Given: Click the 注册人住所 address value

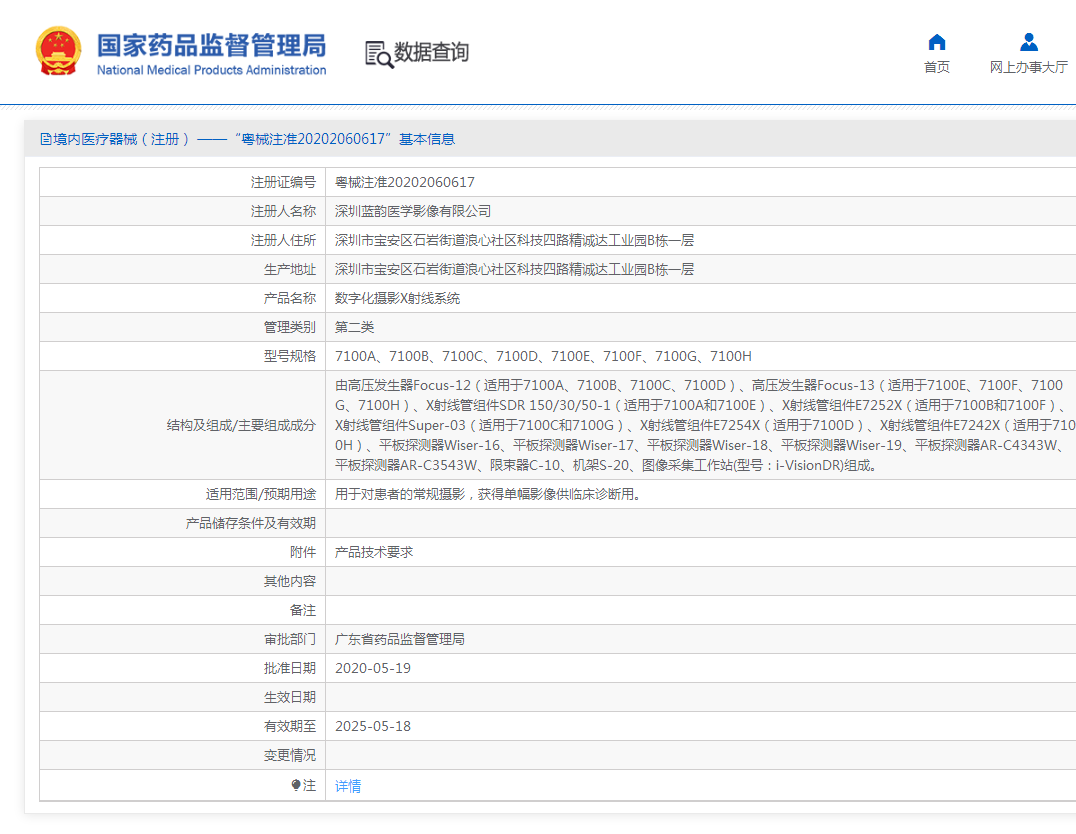Looking at the screenshot, I should 515,240.
